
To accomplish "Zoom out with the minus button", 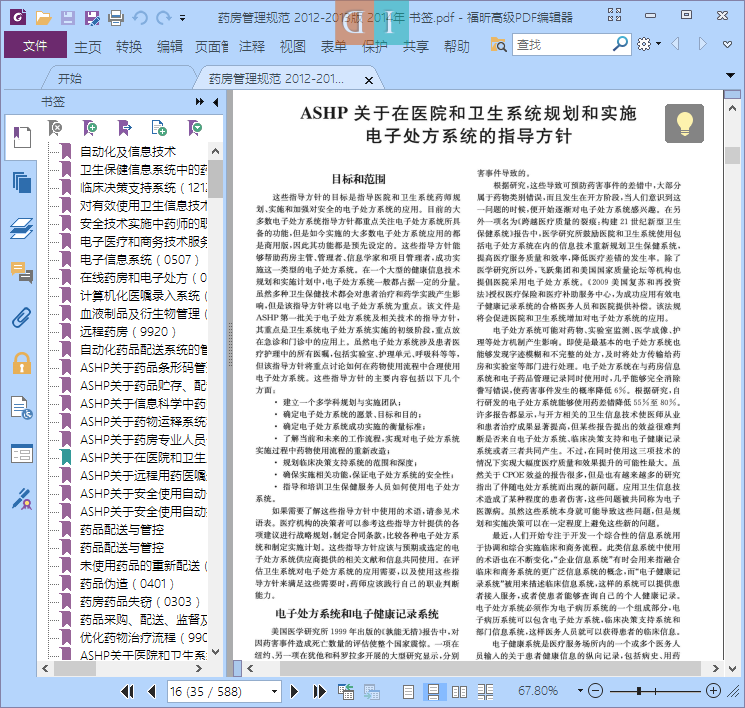I will pos(595,690).
